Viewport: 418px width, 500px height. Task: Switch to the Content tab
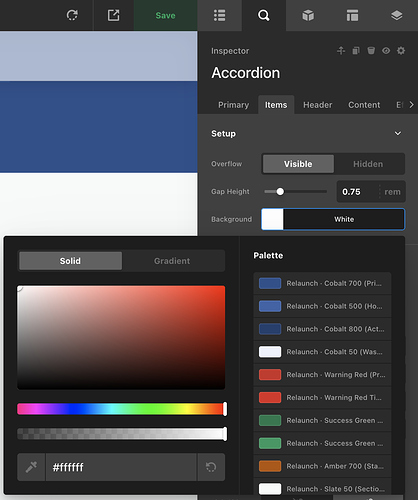point(364,105)
